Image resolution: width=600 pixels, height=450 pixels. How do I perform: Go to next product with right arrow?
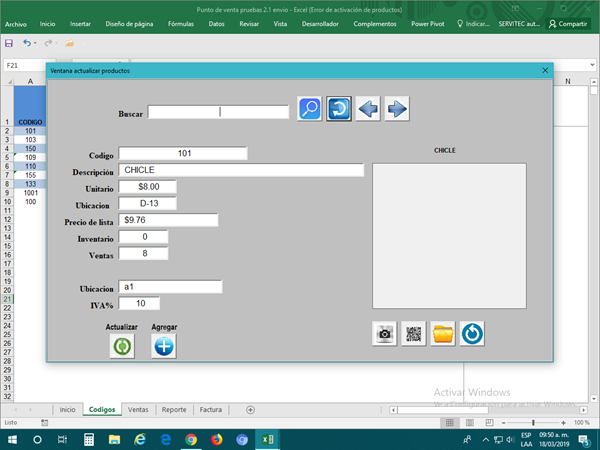point(397,109)
